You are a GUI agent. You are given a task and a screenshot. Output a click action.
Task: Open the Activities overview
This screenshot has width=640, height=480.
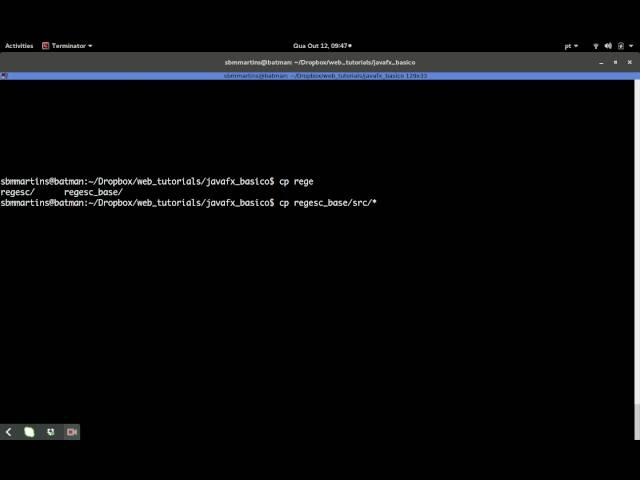pyautogui.click(x=19, y=46)
